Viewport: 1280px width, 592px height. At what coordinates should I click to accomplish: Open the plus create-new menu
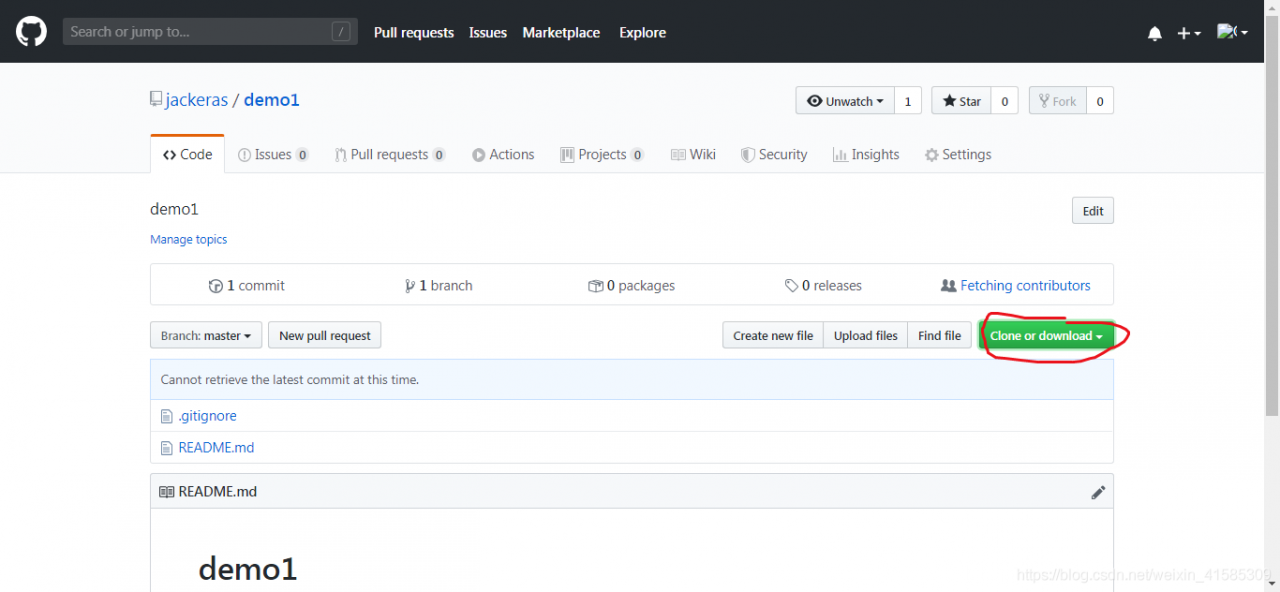click(1188, 33)
